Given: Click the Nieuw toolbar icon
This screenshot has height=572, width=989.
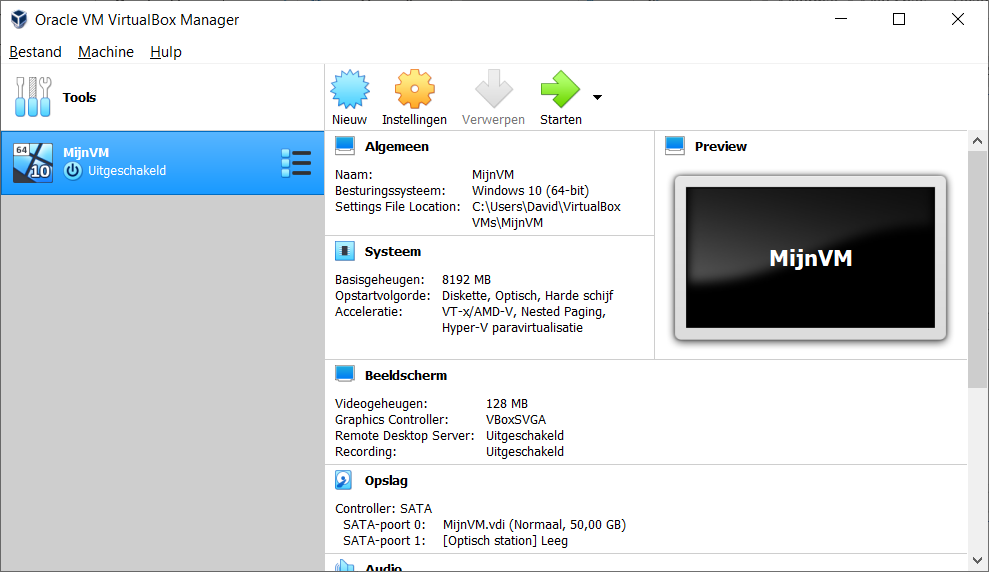Looking at the screenshot, I should click(x=349, y=90).
